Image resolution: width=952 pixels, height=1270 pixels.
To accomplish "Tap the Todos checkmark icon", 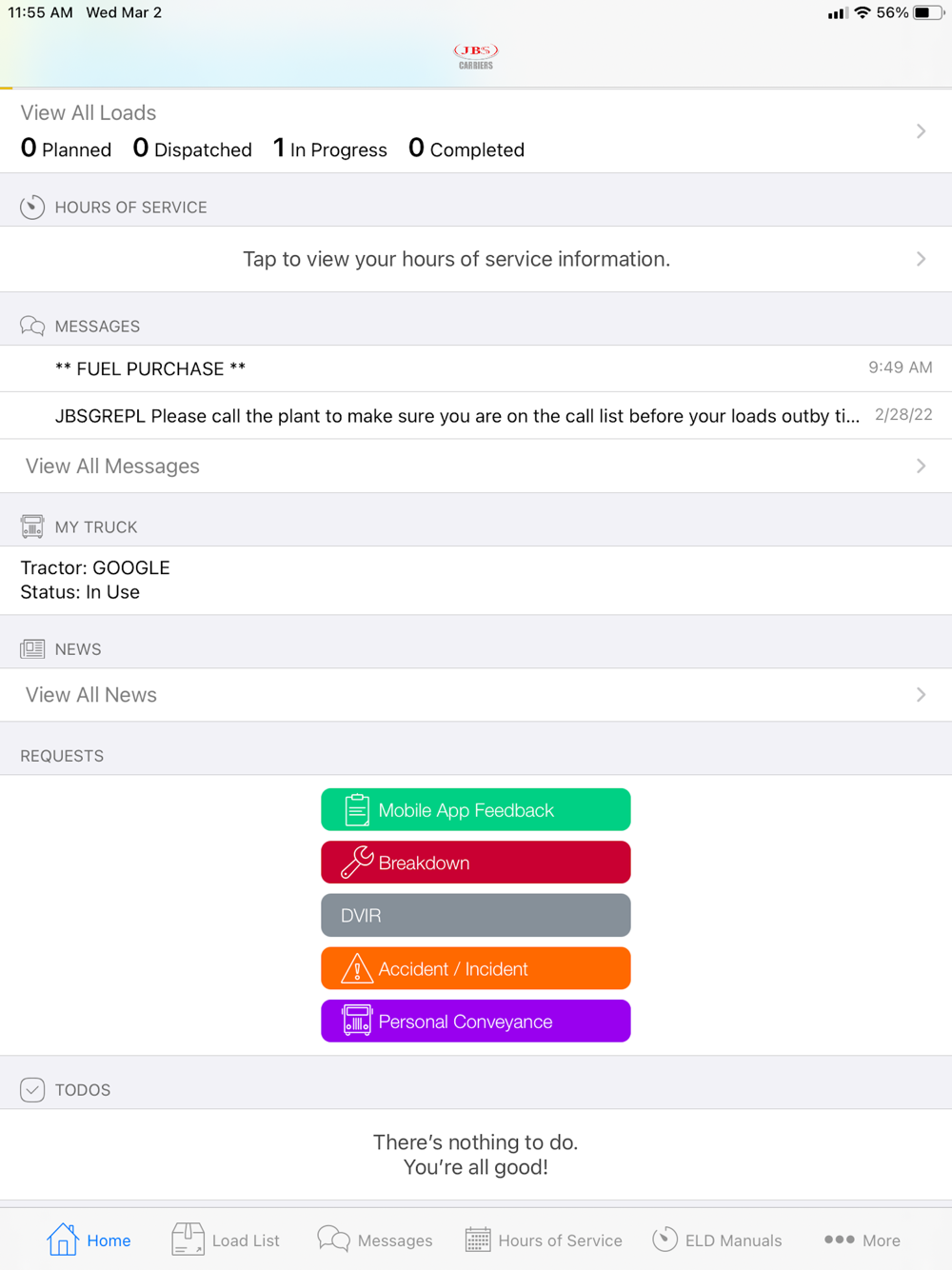I will [32, 1090].
